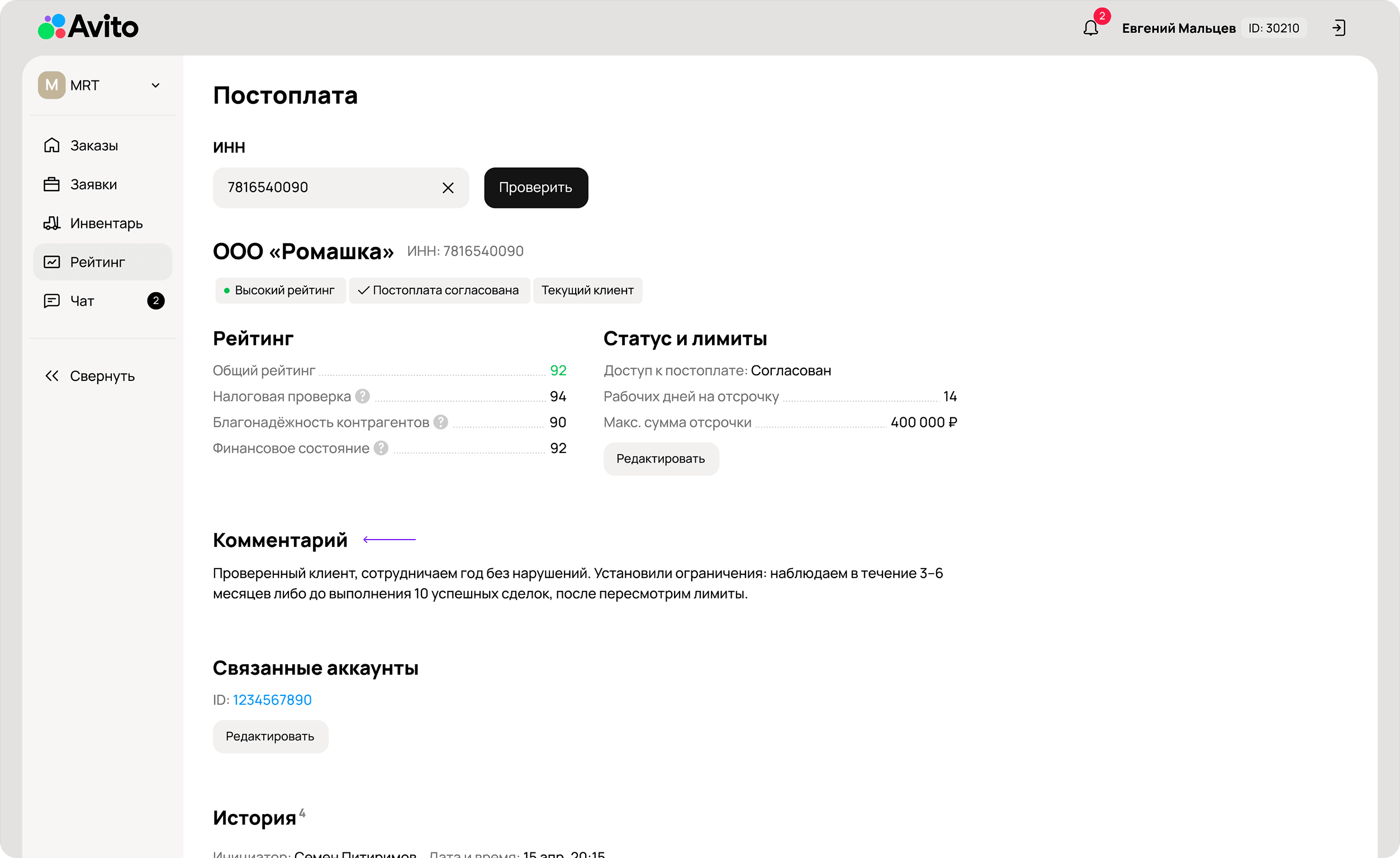
Task: Click the Постоплата согласована tag
Action: tap(439, 290)
